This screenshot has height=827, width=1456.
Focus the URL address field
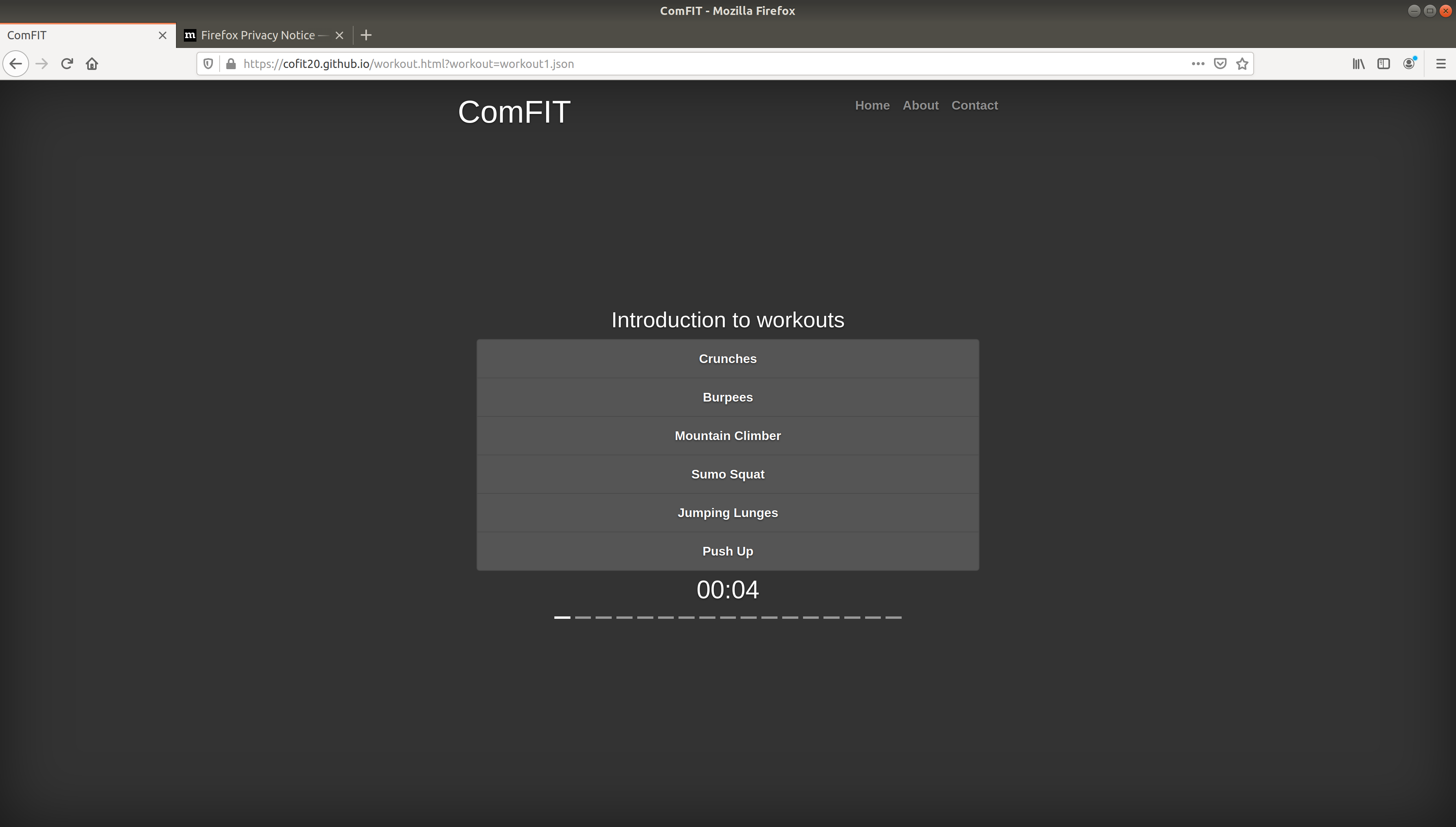(681, 64)
